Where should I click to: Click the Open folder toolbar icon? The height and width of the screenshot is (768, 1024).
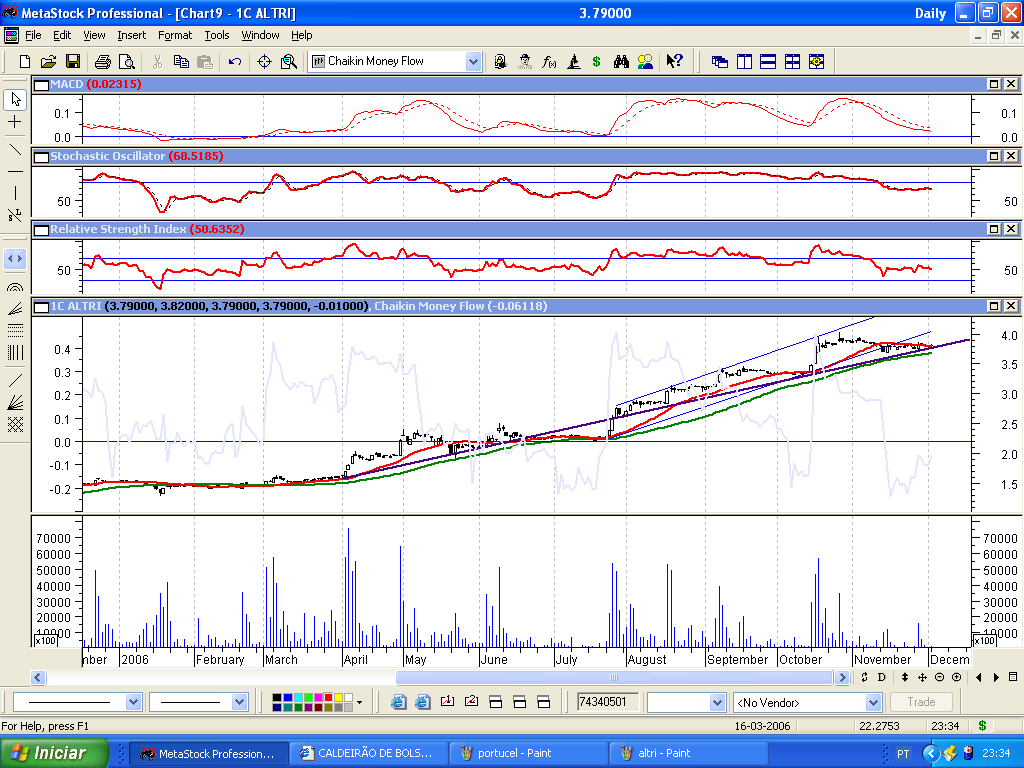(x=48, y=61)
